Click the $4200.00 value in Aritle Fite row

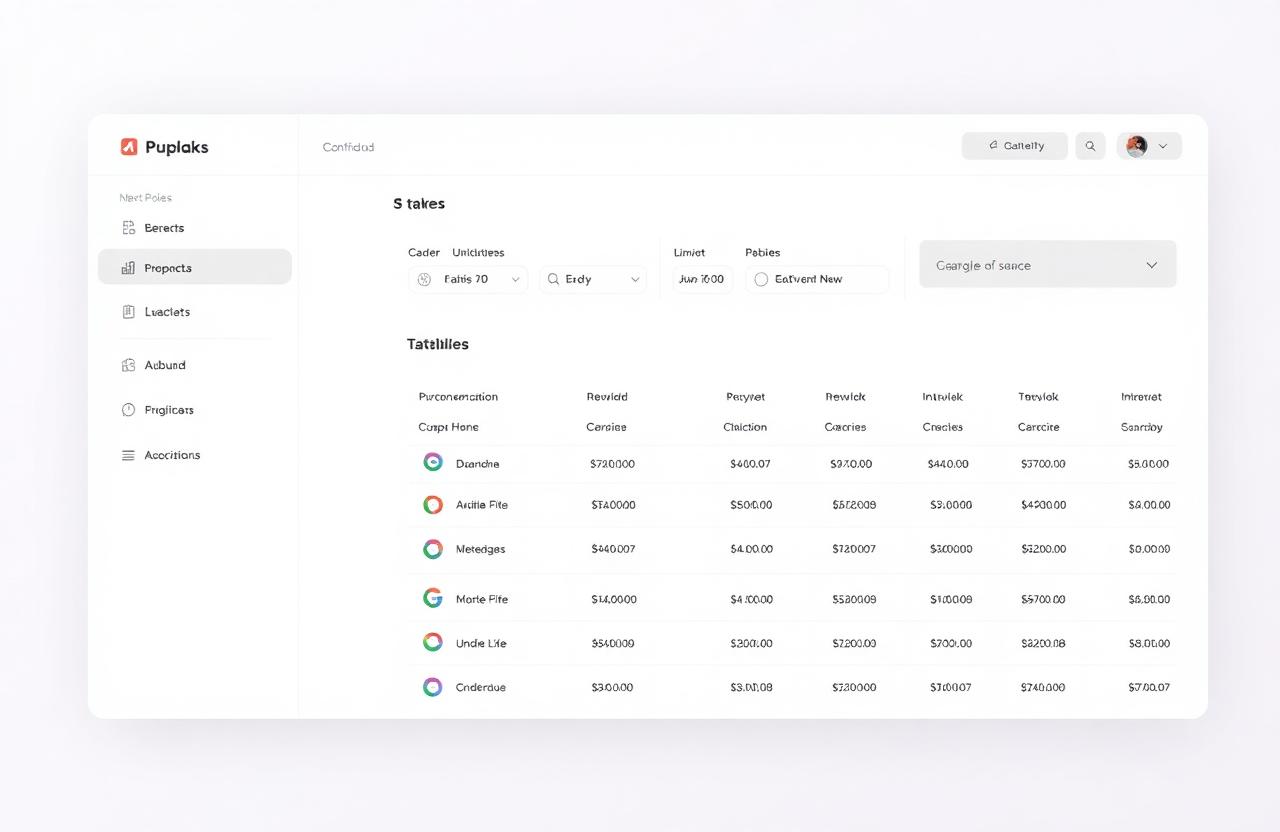[1043, 505]
